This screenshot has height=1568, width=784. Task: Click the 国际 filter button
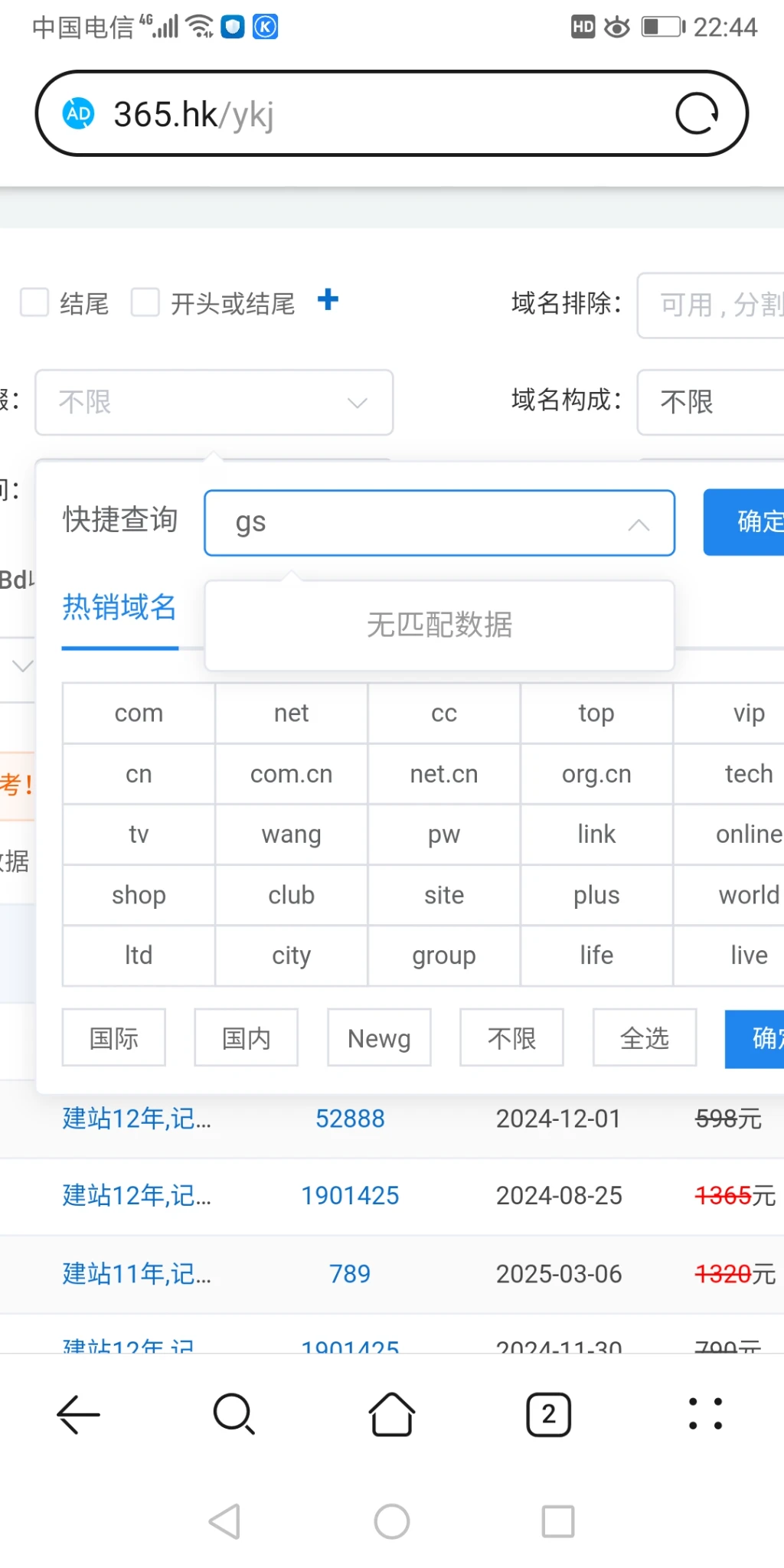click(x=114, y=1038)
